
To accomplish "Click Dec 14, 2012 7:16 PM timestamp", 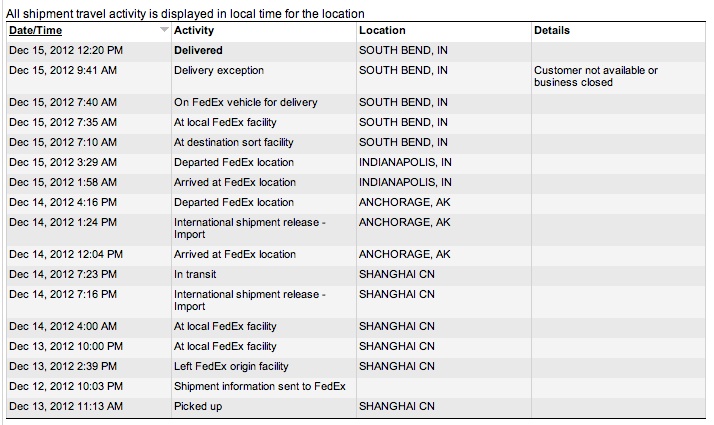I will click(63, 295).
